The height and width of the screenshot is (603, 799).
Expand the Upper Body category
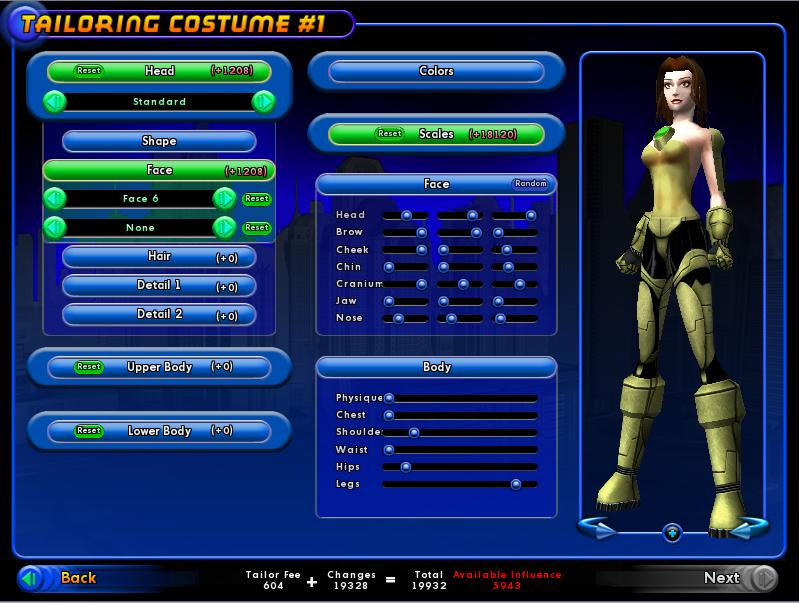tap(159, 367)
